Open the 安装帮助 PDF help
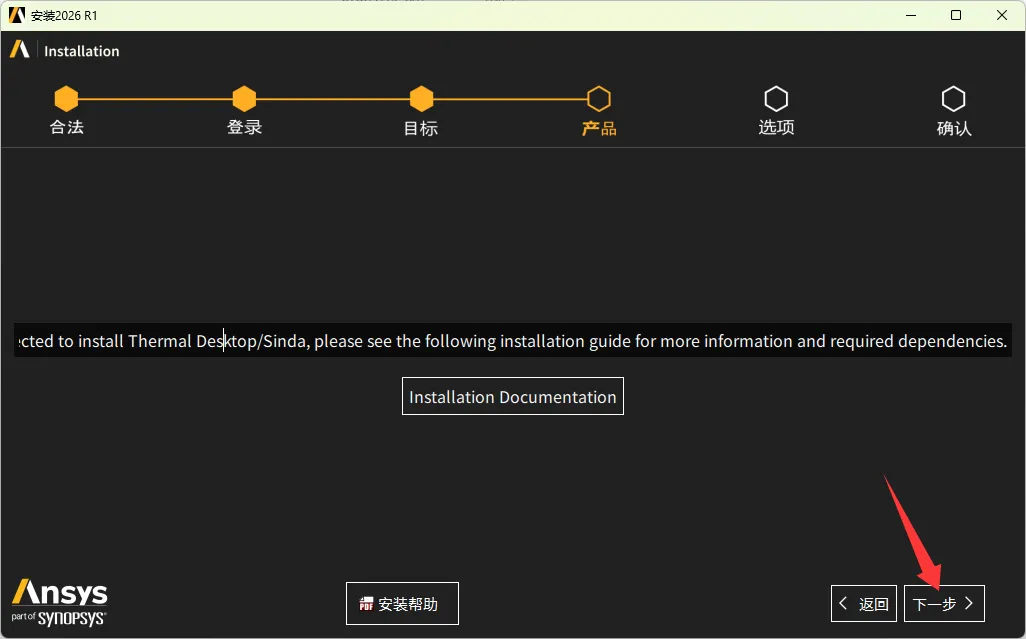This screenshot has height=639, width=1026. click(x=402, y=603)
